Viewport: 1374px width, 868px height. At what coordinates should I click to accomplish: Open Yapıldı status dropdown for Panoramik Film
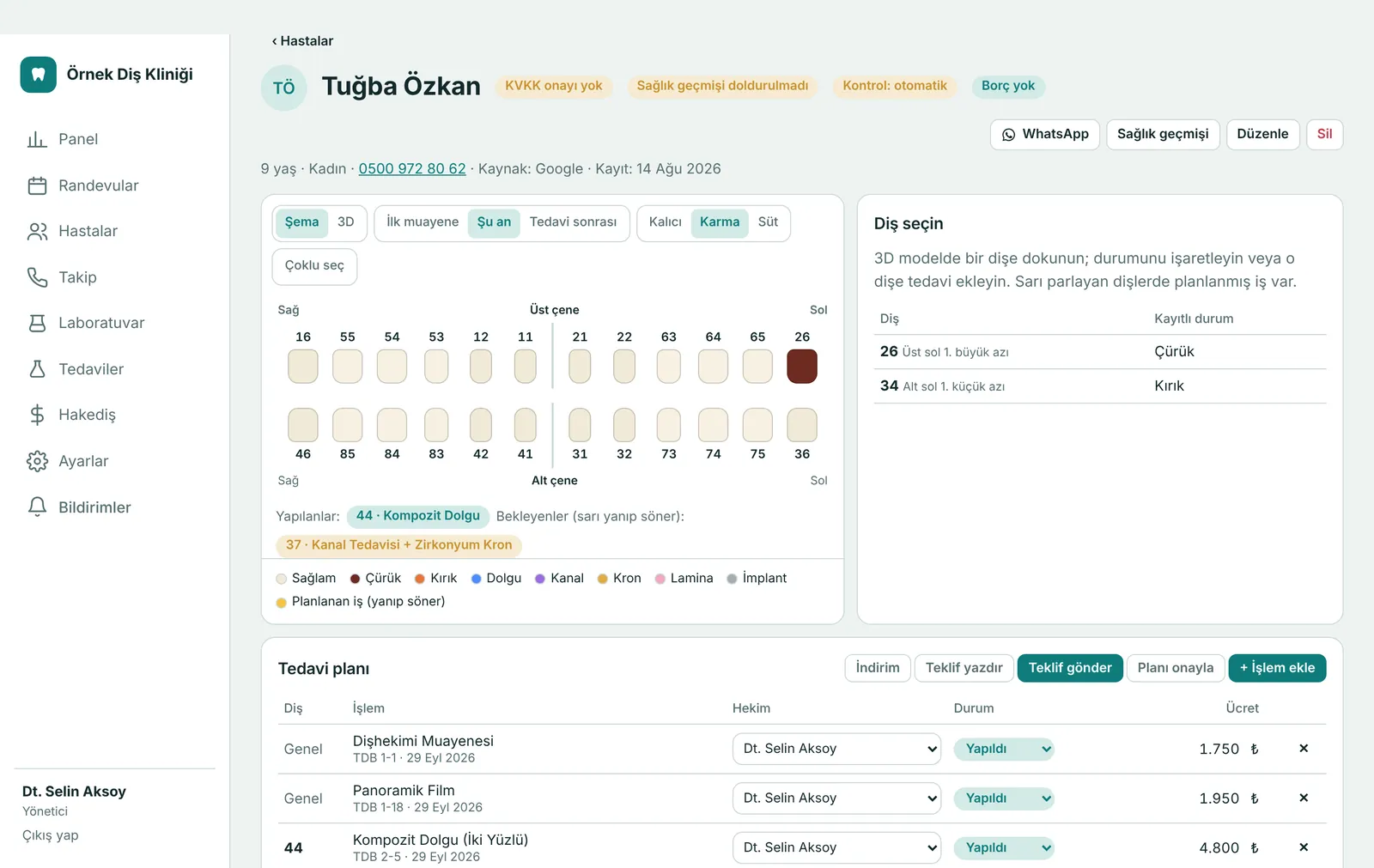tap(1004, 798)
